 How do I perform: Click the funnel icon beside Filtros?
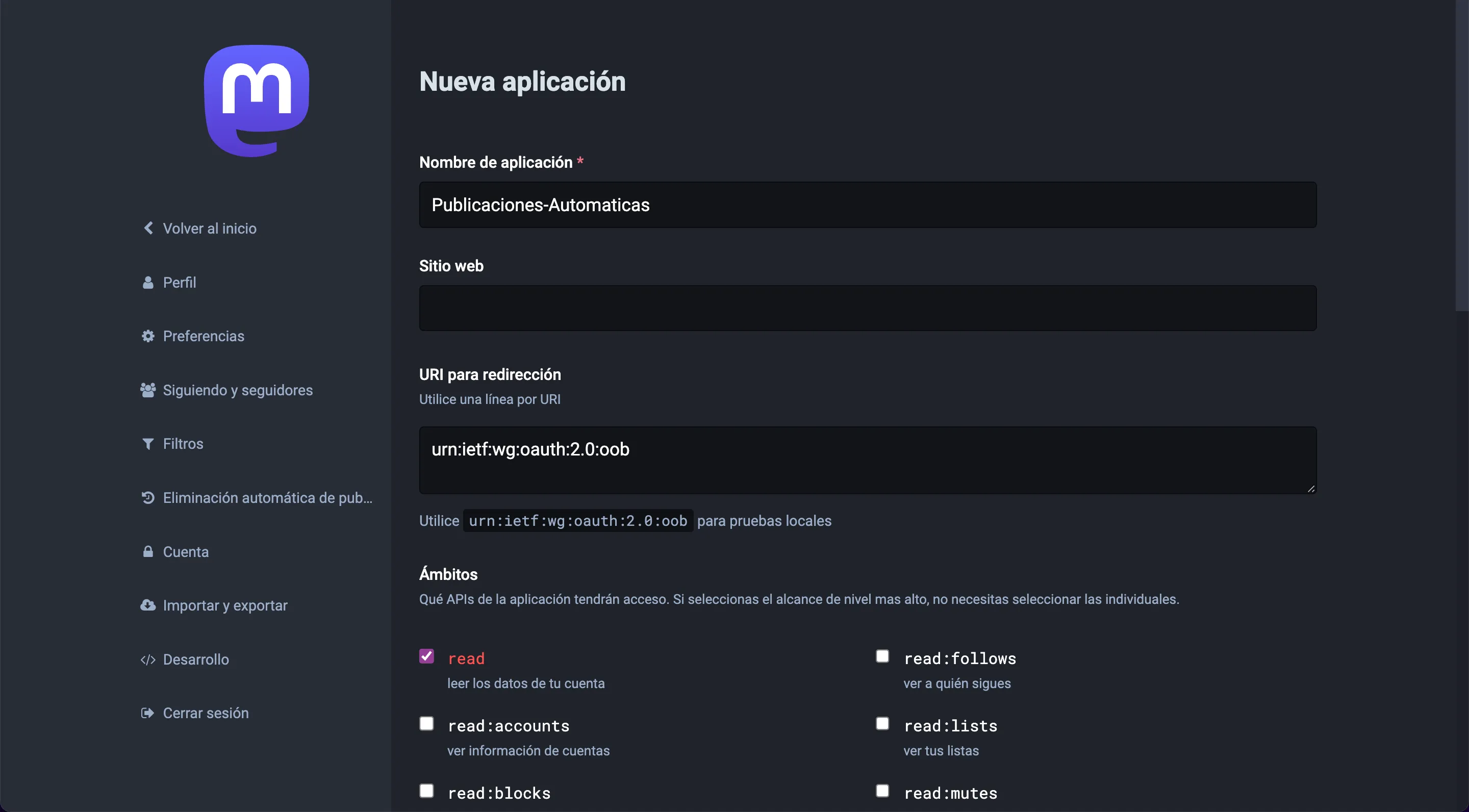tap(148, 444)
